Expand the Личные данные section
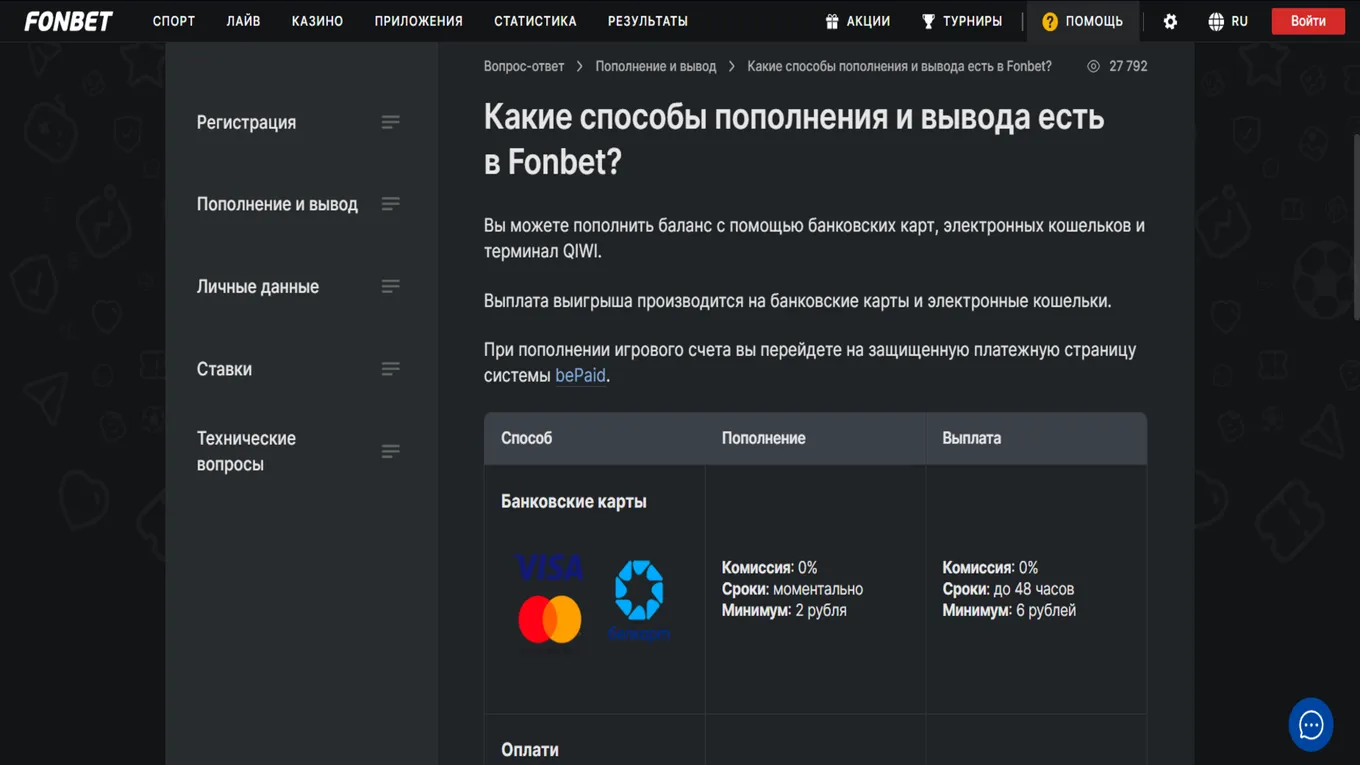This screenshot has height=765, width=1360. [390, 286]
